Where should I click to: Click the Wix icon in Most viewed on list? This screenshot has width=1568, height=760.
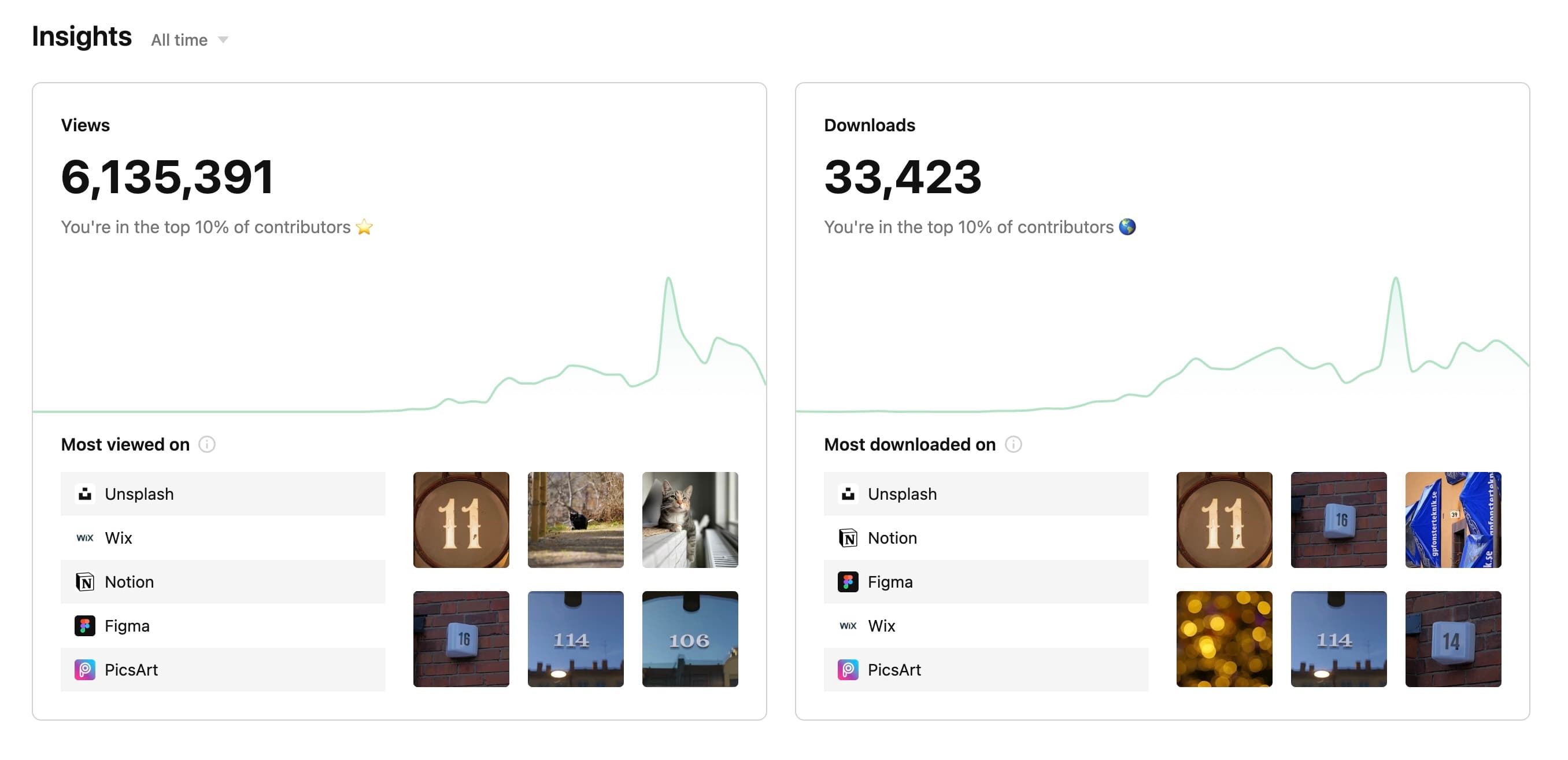pos(85,537)
